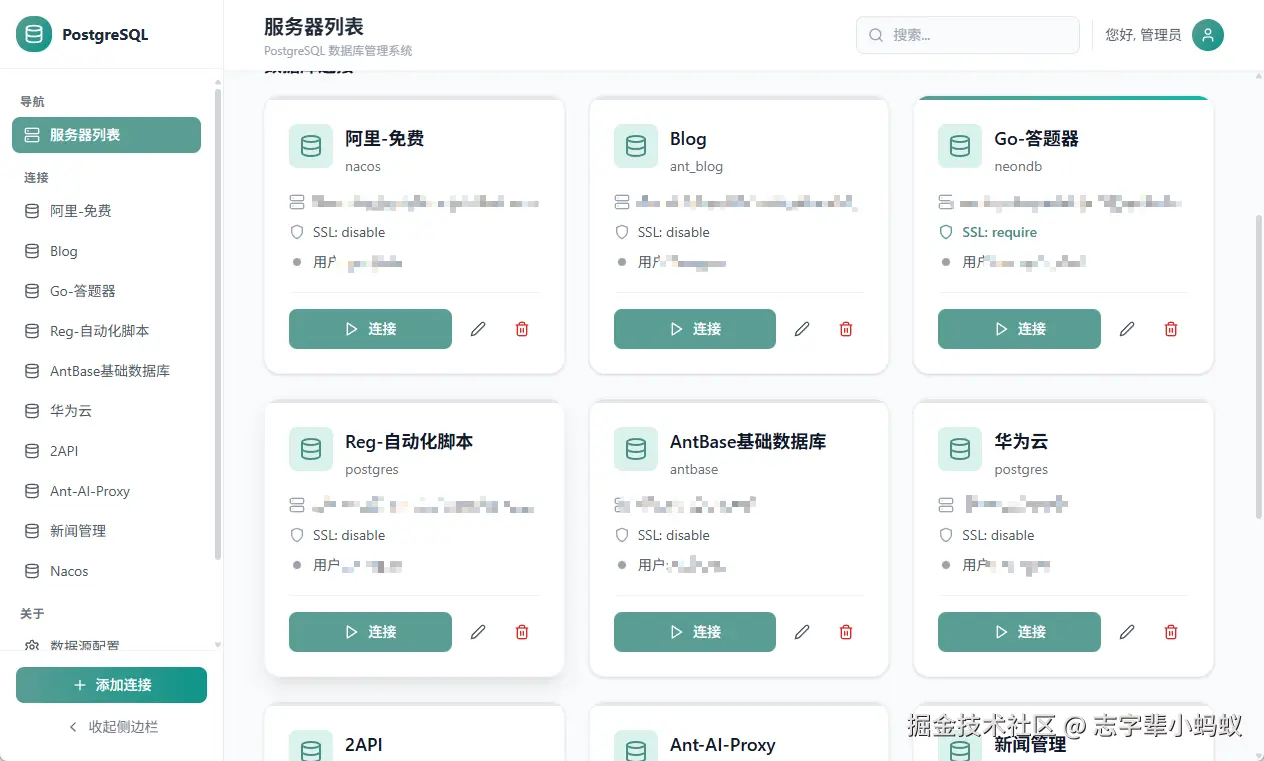Select Go-答题器 connection in sidebar
This screenshot has height=761, width=1264.
(x=106, y=291)
